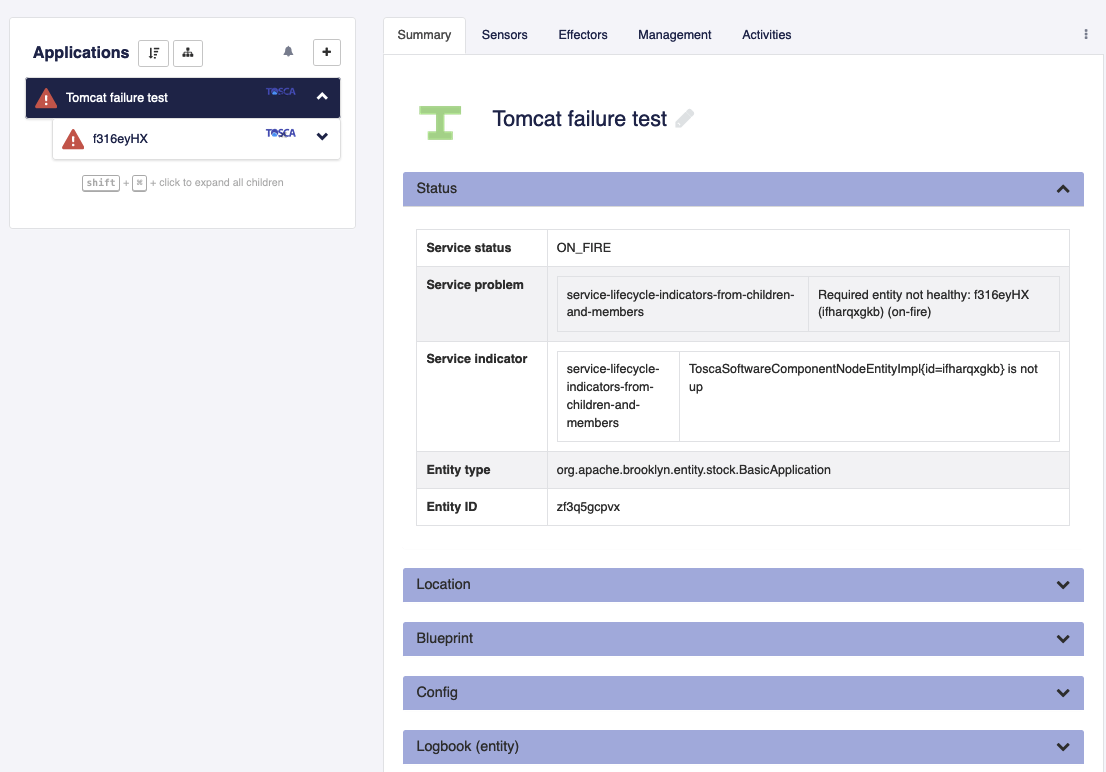
Task: Select Tomcat failure test in the tree
Action: tap(183, 98)
